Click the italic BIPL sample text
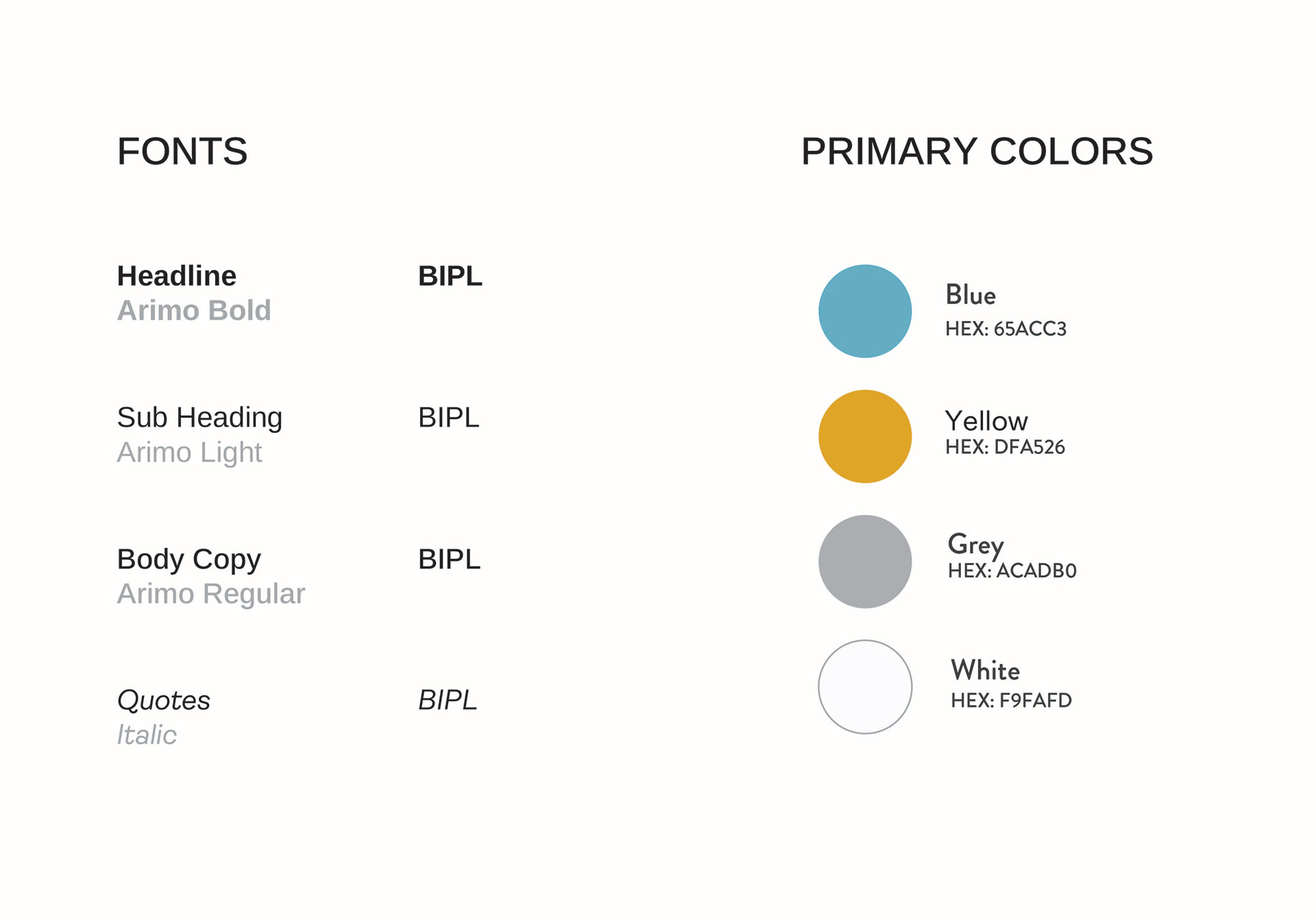 pos(448,700)
